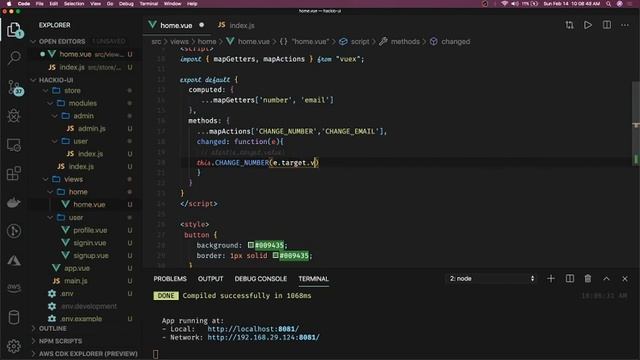The height and width of the screenshot is (360, 640).
Task: Open the Search view in activity bar
Action: [x=14, y=58]
